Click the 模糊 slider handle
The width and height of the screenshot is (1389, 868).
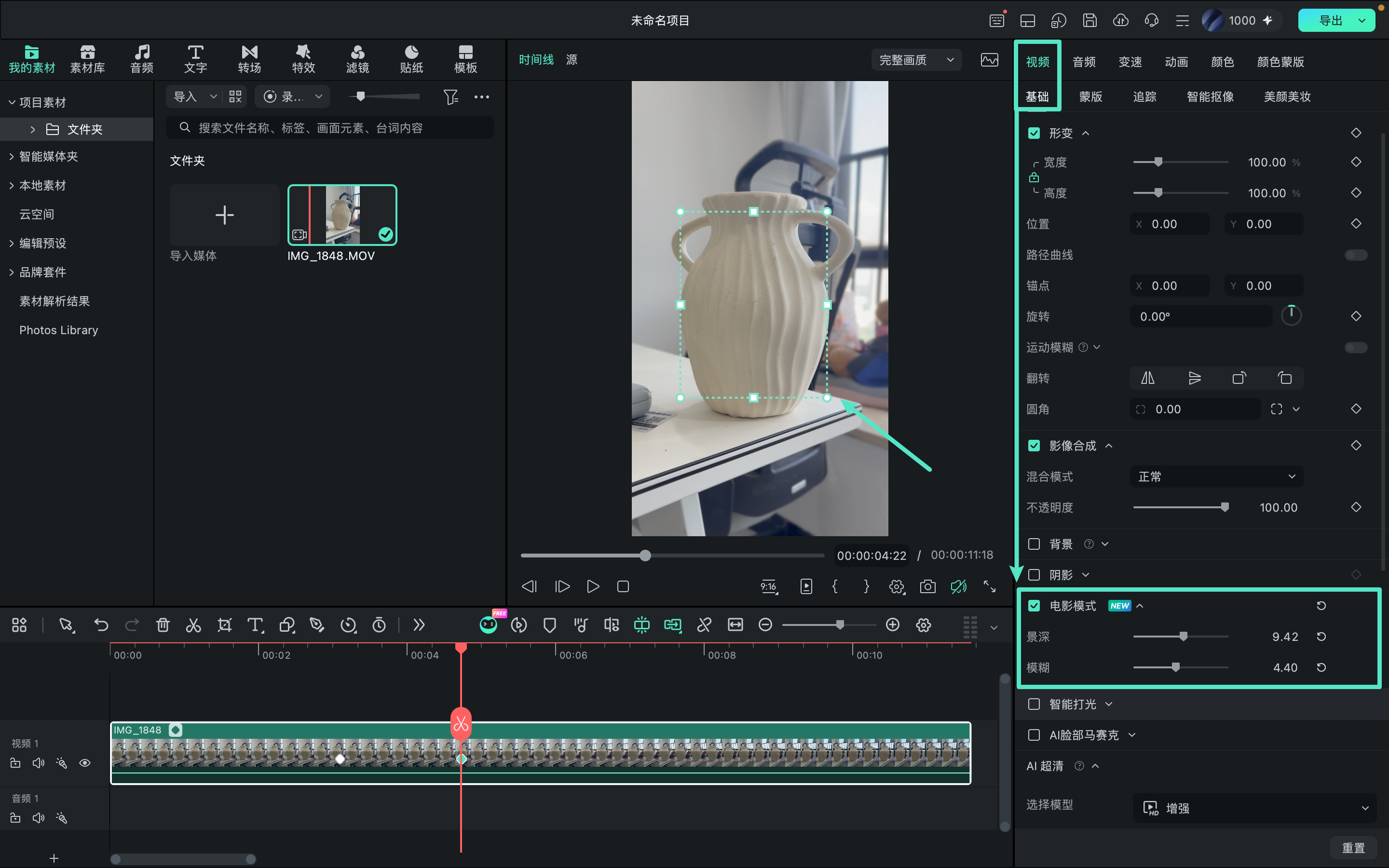[1175, 668]
